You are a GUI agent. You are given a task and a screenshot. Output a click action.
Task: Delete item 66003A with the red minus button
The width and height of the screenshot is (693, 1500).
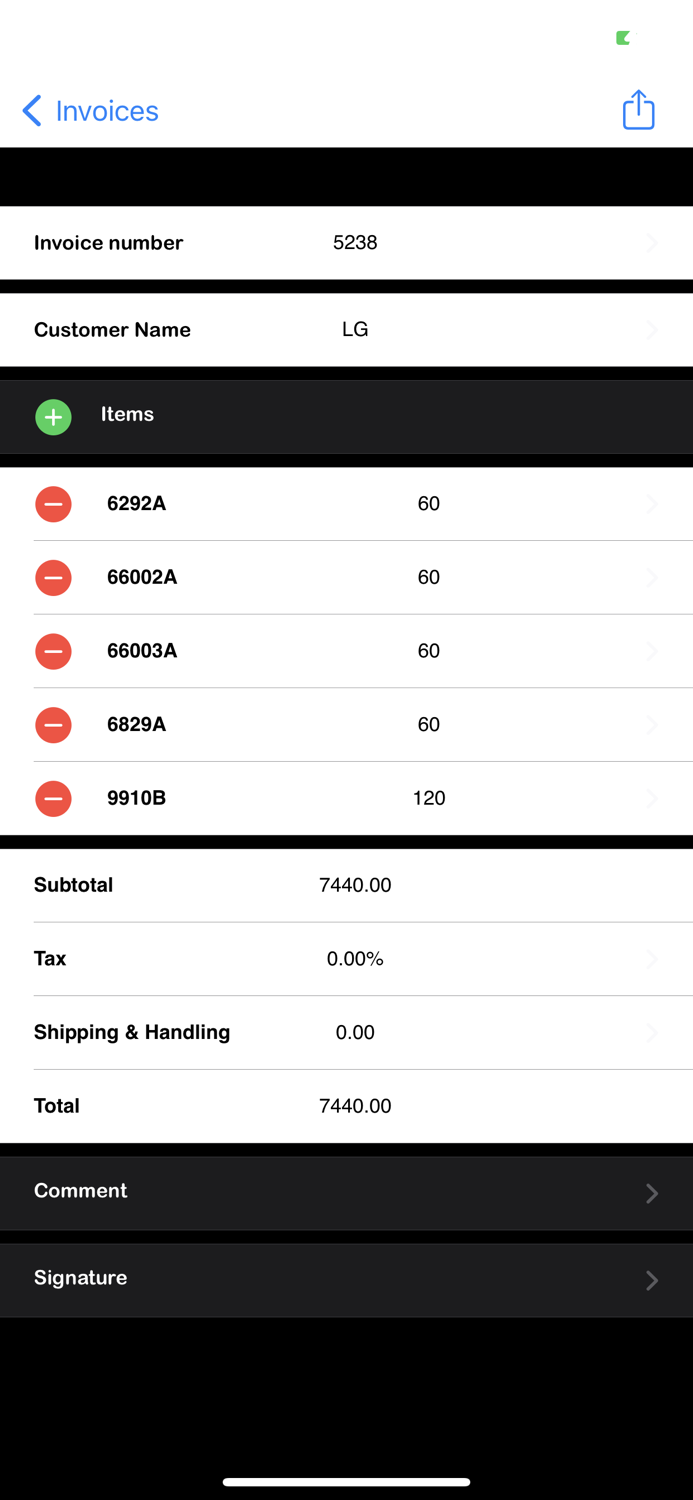tap(53, 651)
